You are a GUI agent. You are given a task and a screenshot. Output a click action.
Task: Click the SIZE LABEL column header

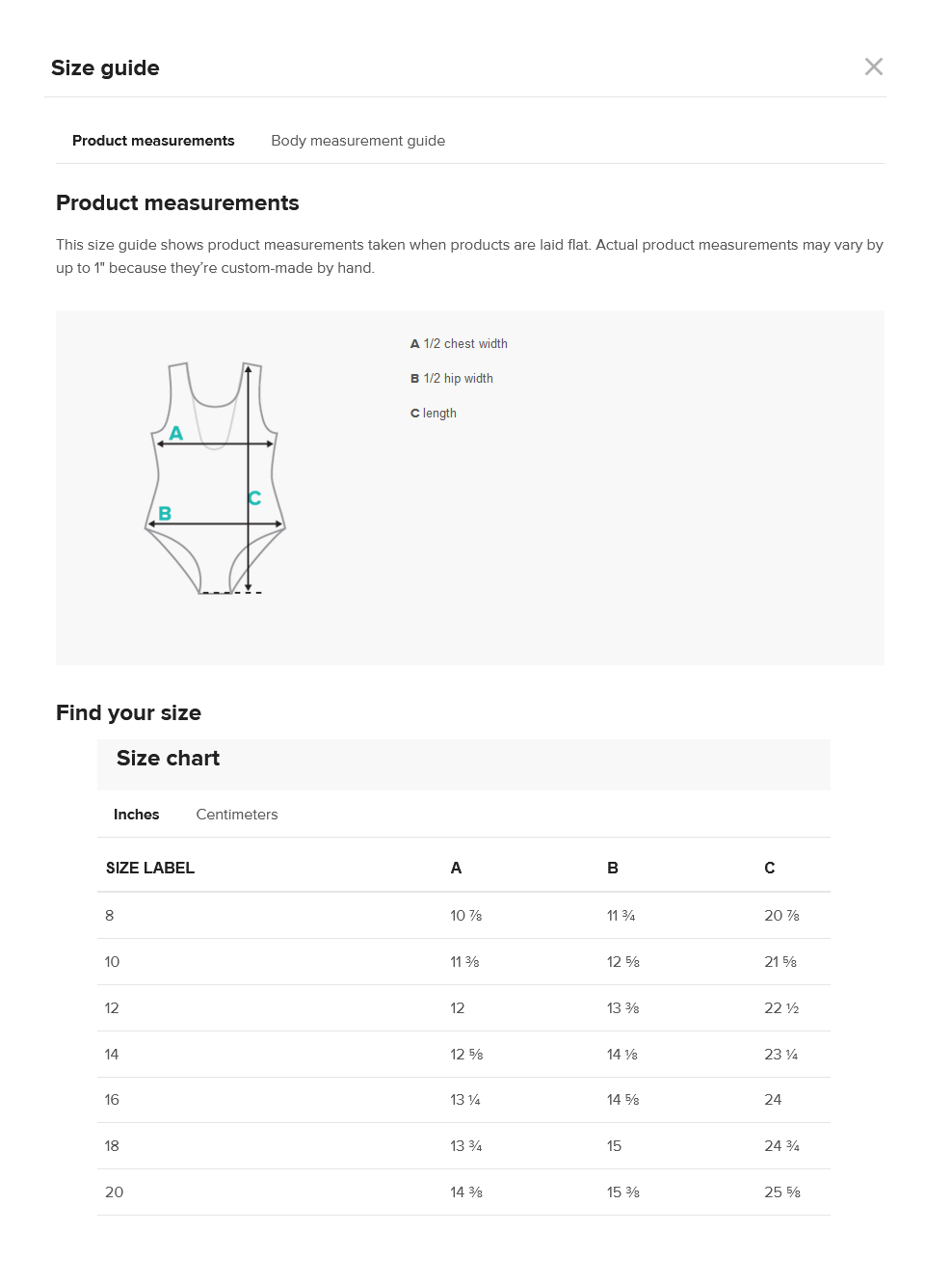pos(150,868)
